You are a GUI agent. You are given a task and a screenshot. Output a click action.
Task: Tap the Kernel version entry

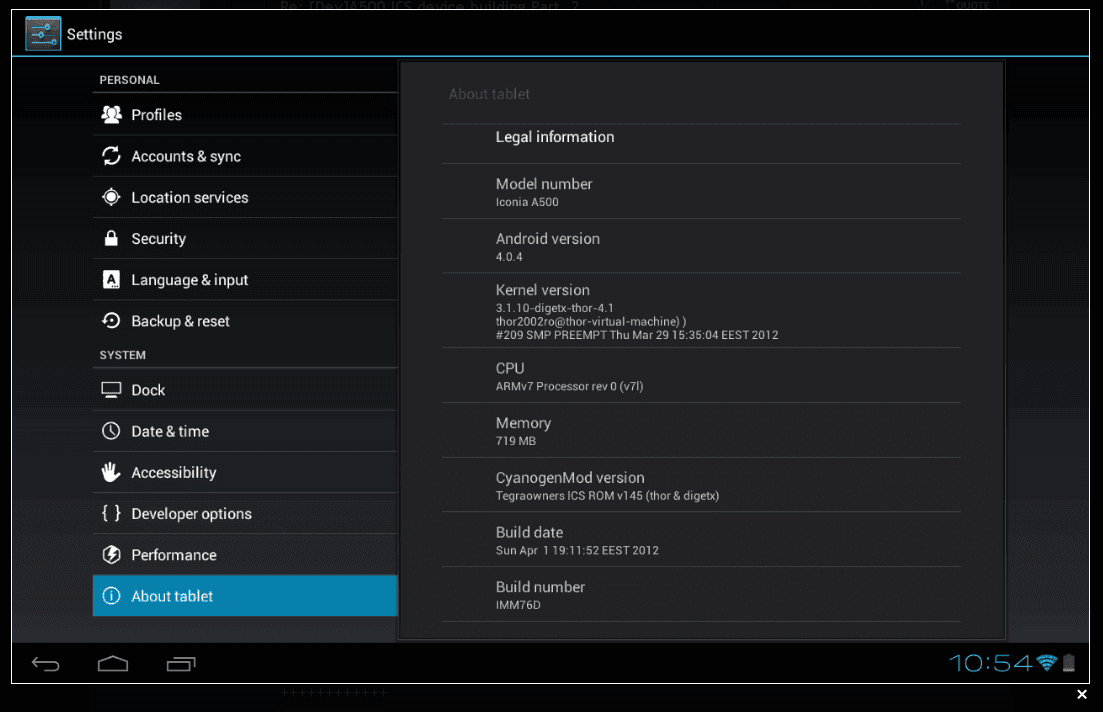(x=701, y=310)
